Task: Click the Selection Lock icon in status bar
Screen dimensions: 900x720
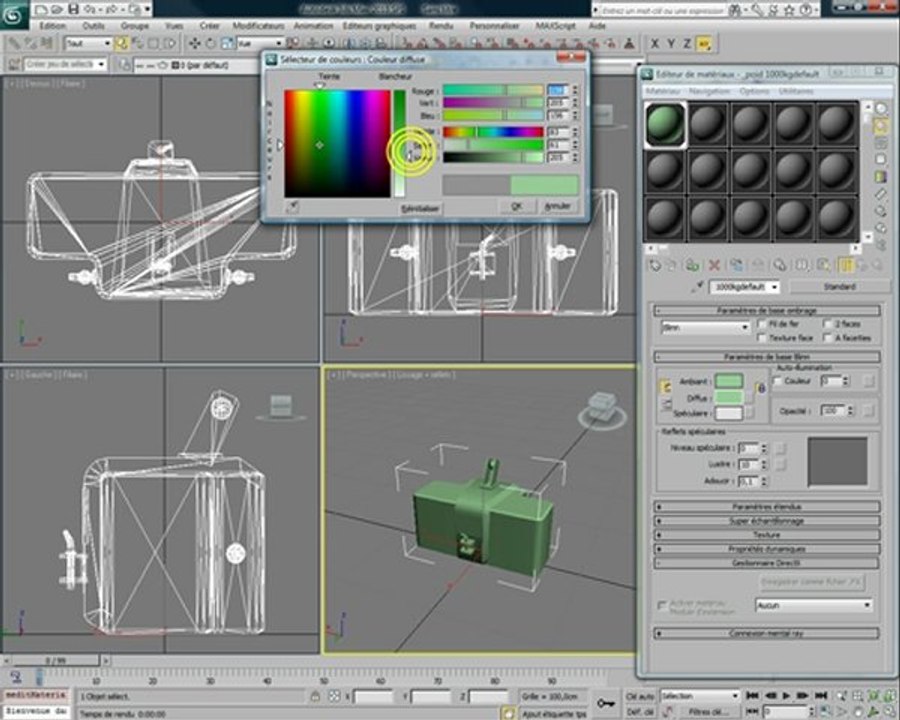Action: tap(315, 696)
